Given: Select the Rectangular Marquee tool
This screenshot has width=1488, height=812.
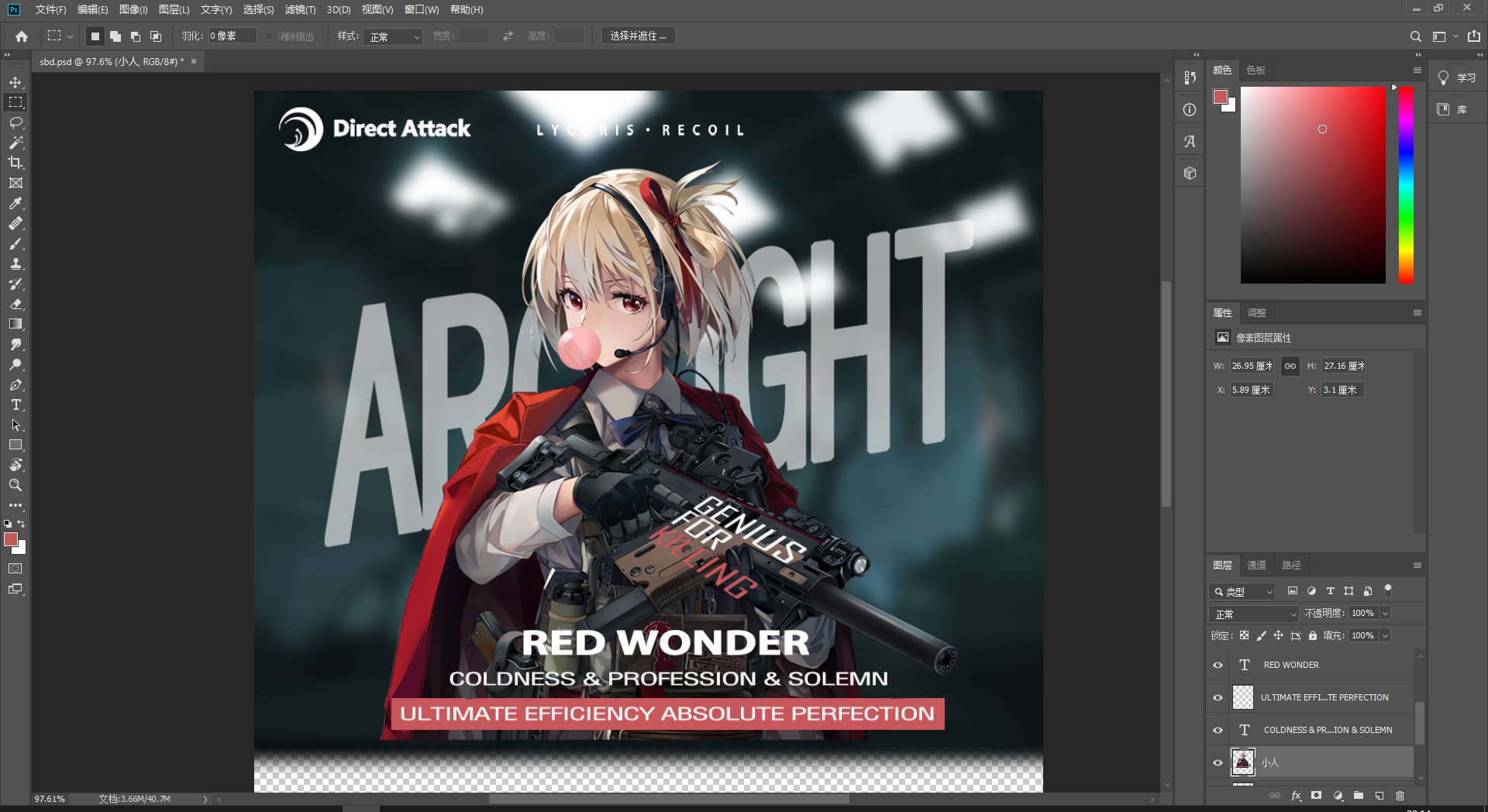Looking at the screenshot, I should (x=15, y=102).
